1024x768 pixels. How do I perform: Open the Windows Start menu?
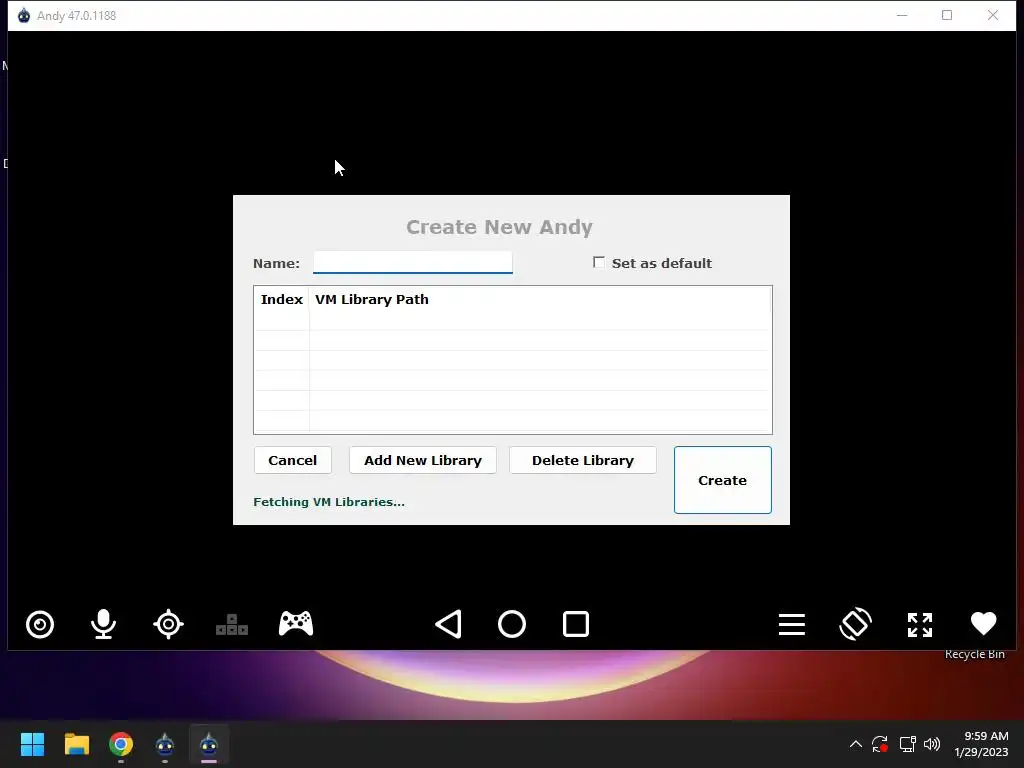[x=32, y=744]
